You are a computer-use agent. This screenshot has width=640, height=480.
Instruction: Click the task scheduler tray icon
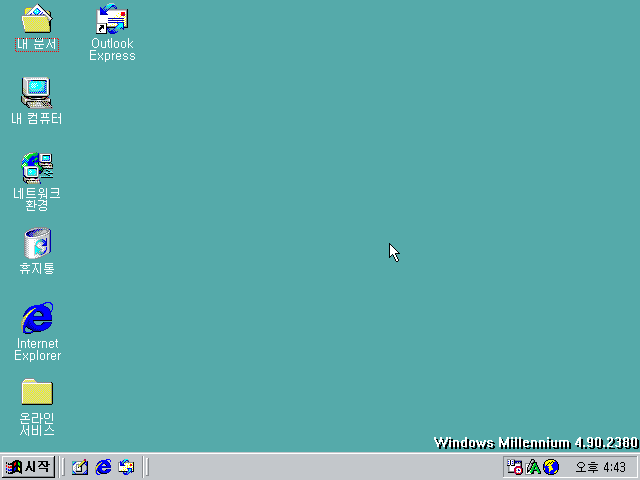(514, 467)
